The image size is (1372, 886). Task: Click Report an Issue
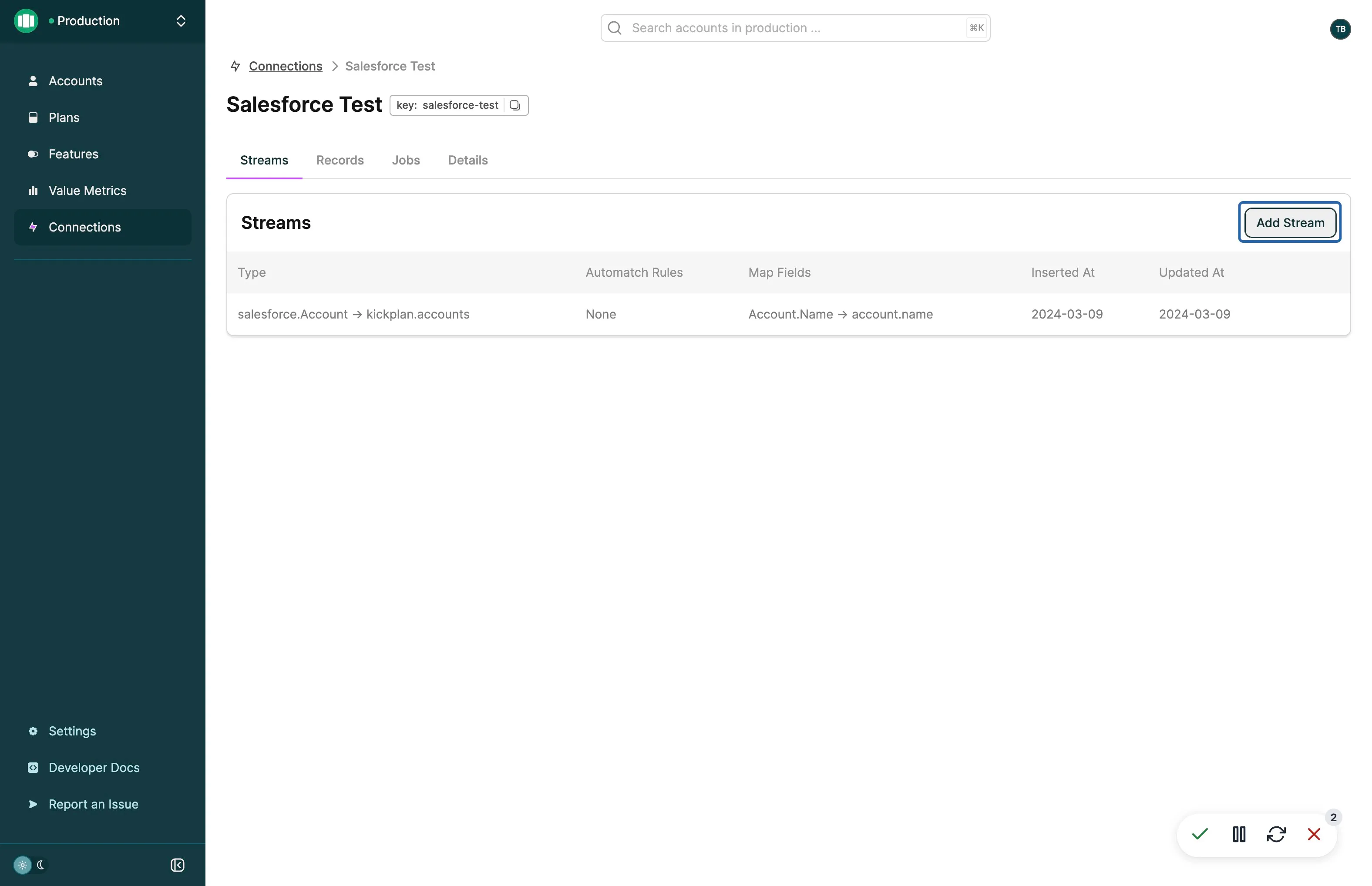click(102, 804)
